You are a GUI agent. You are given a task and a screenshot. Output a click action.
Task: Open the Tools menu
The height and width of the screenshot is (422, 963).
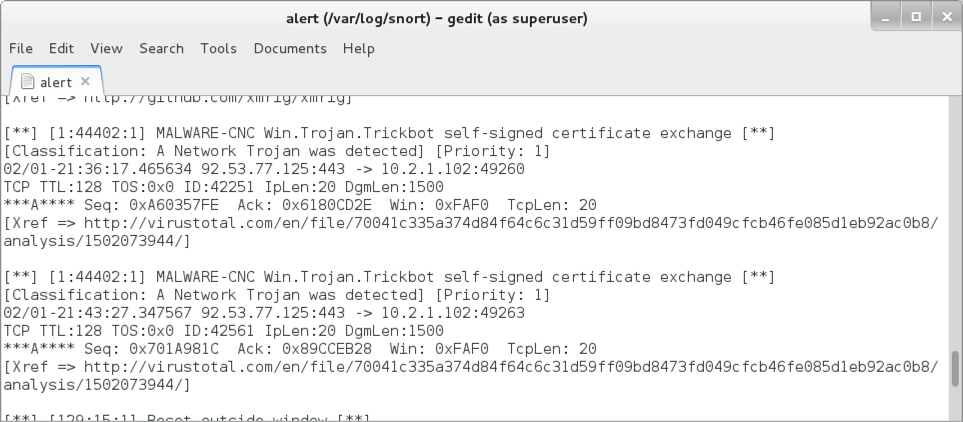[218, 49]
